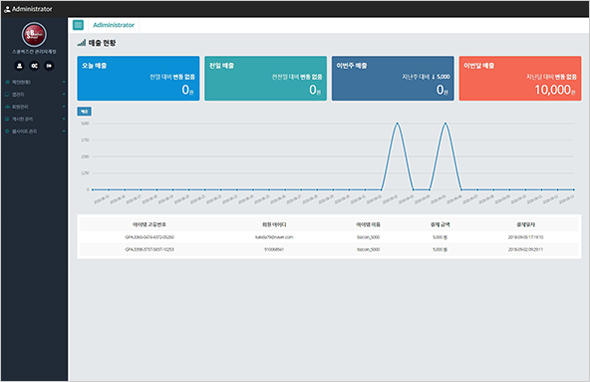The image size is (590, 382).
Task: Click the Administrator user label in top bar
Action: pos(32,9)
